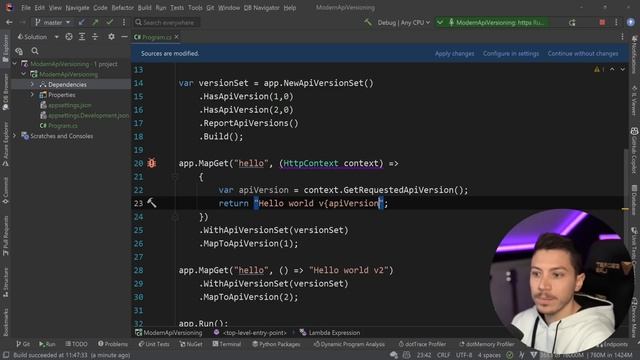Open the File menu

click(26, 8)
